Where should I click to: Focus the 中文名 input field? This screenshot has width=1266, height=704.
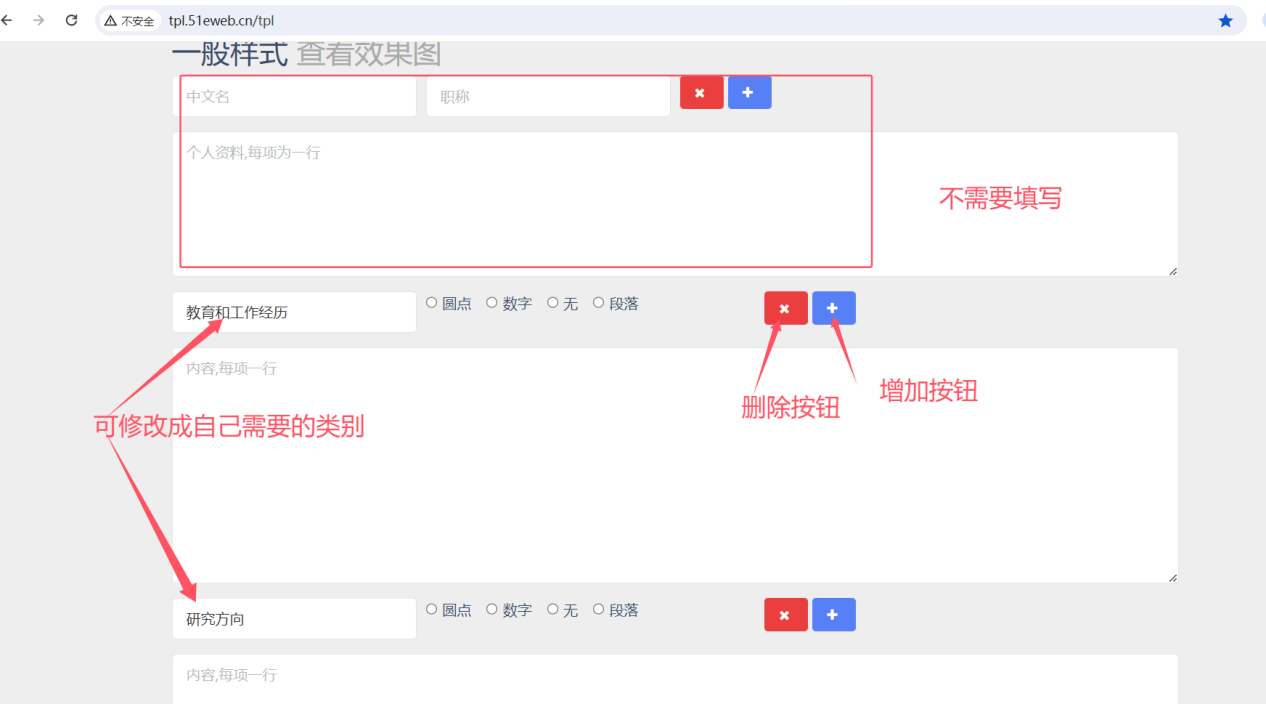tap(295, 97)
